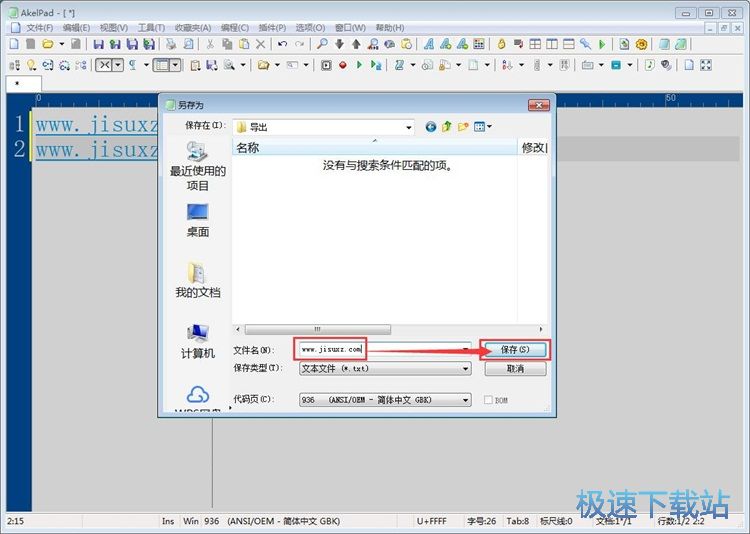Open the 插件(P) menu
The height and width of the screenshot is (534, 750).
pos(272,28)
